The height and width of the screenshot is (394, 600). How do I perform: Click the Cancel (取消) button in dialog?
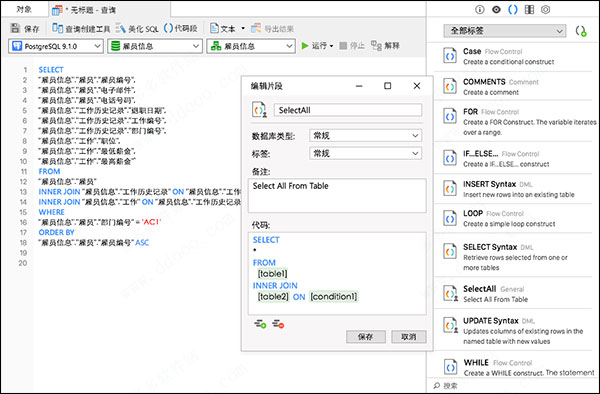pos(408,337)
